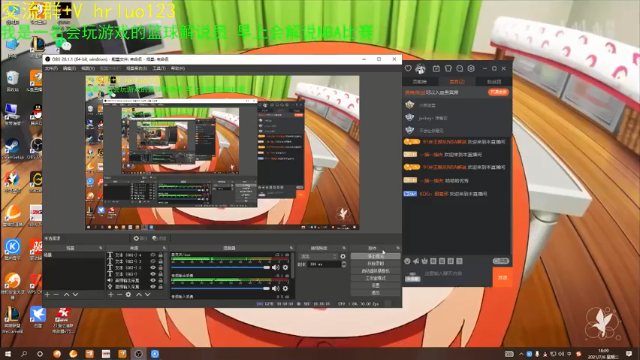Add a new source with plus icon
The width and height of the screenshot is (640, 360).
tap(111, 294)
